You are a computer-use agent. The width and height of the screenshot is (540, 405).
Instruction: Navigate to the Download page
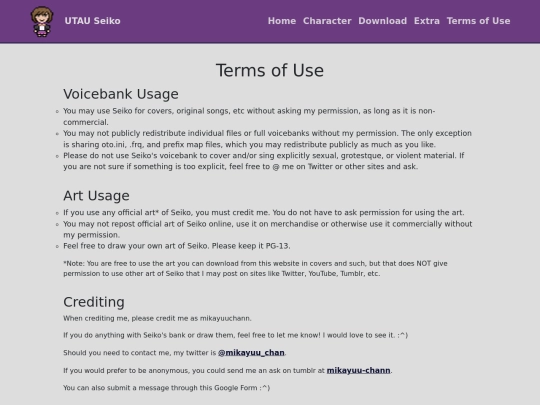[383, 21]
